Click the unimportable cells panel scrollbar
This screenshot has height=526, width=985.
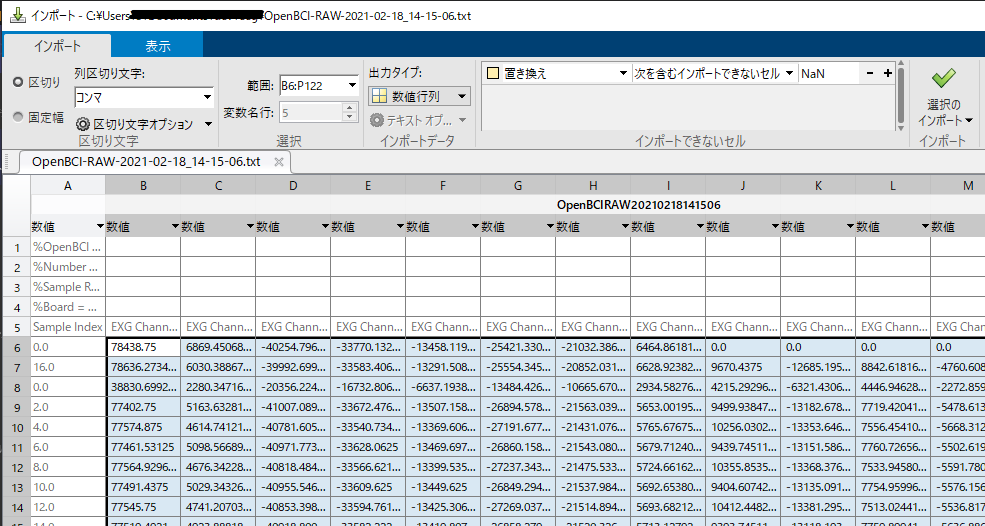click(901, 94)
